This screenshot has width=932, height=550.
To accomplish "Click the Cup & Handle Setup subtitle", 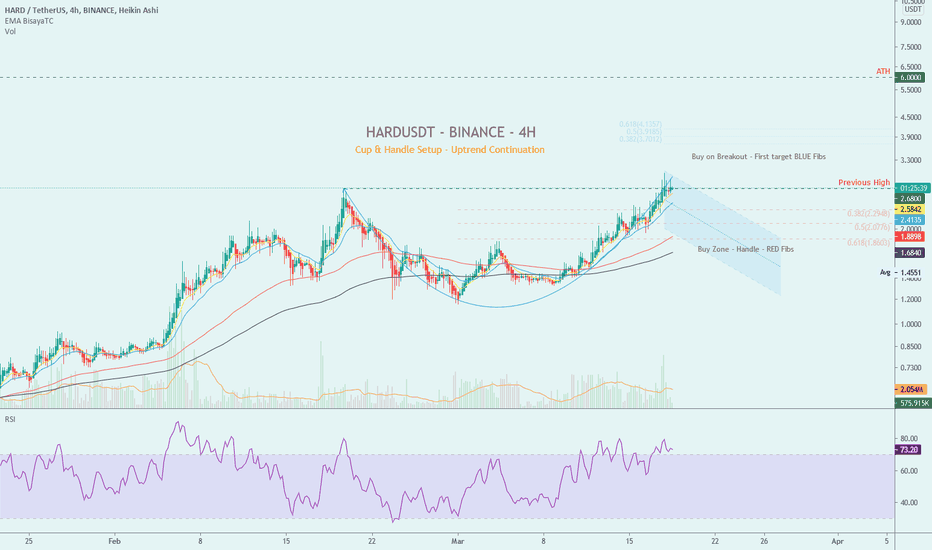I will pyautogui.click(x=450, y=150).
